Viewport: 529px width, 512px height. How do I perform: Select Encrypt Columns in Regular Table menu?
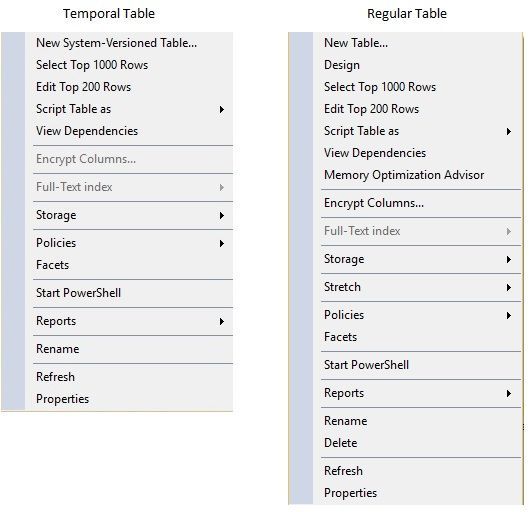click(x=417, y=203)
